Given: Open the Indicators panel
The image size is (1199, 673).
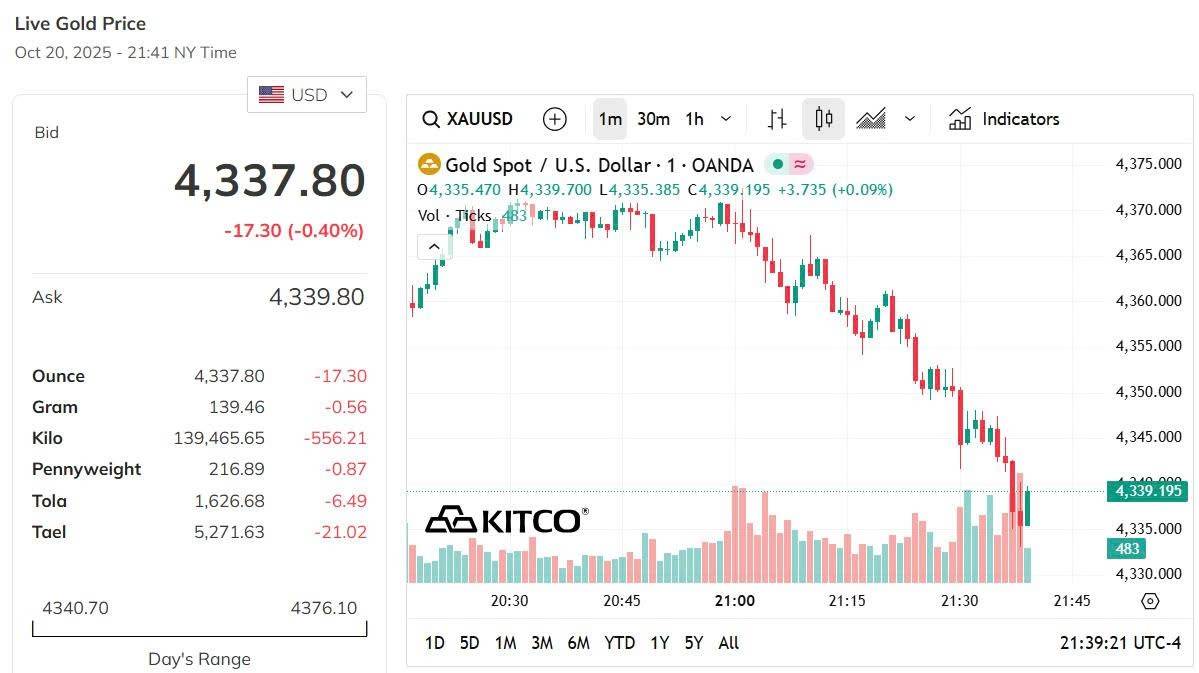Looking at the screenshot, I should click(1003, 119).
